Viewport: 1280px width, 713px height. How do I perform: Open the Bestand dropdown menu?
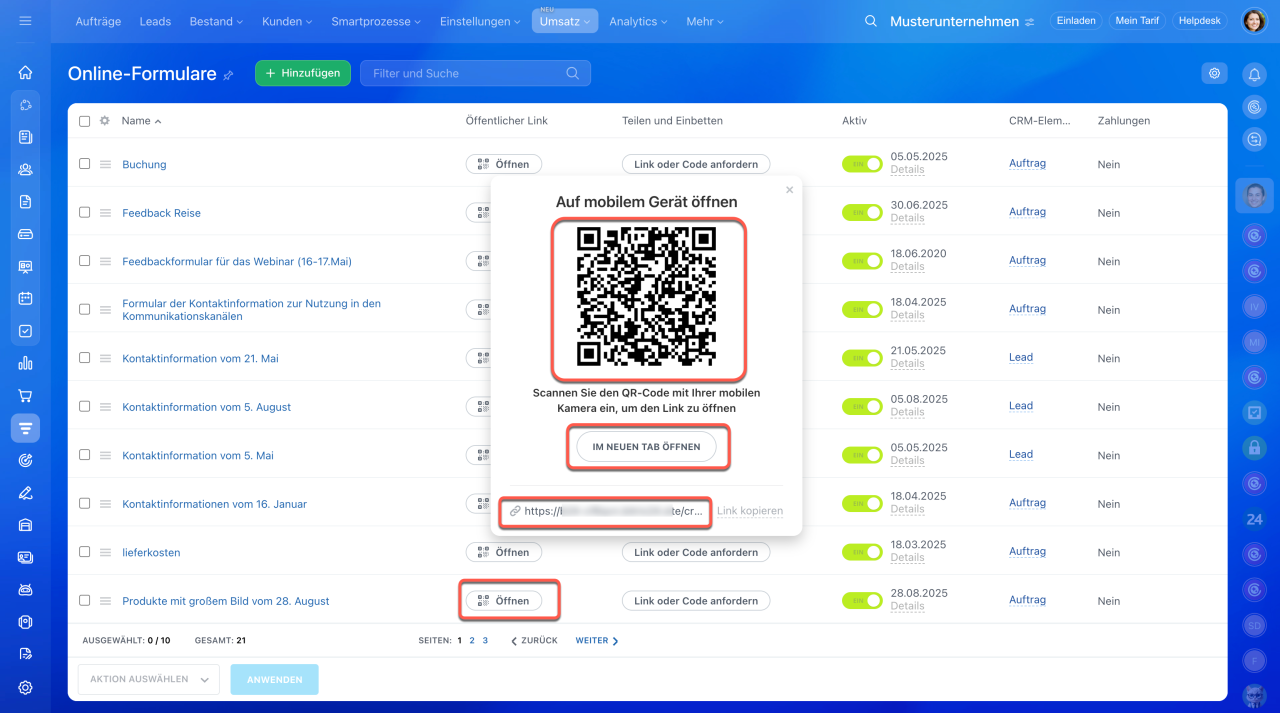point(217,21)
